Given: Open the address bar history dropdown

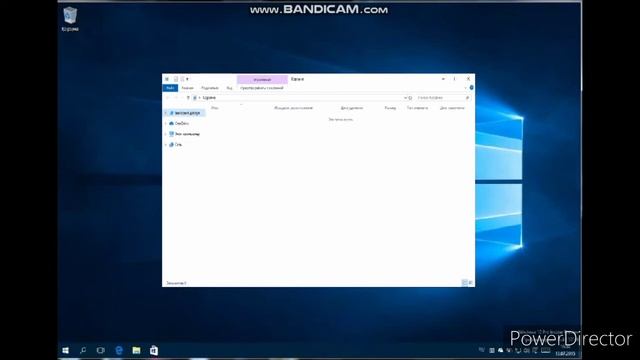Looking at the screenshot, I should click(405, 98).
